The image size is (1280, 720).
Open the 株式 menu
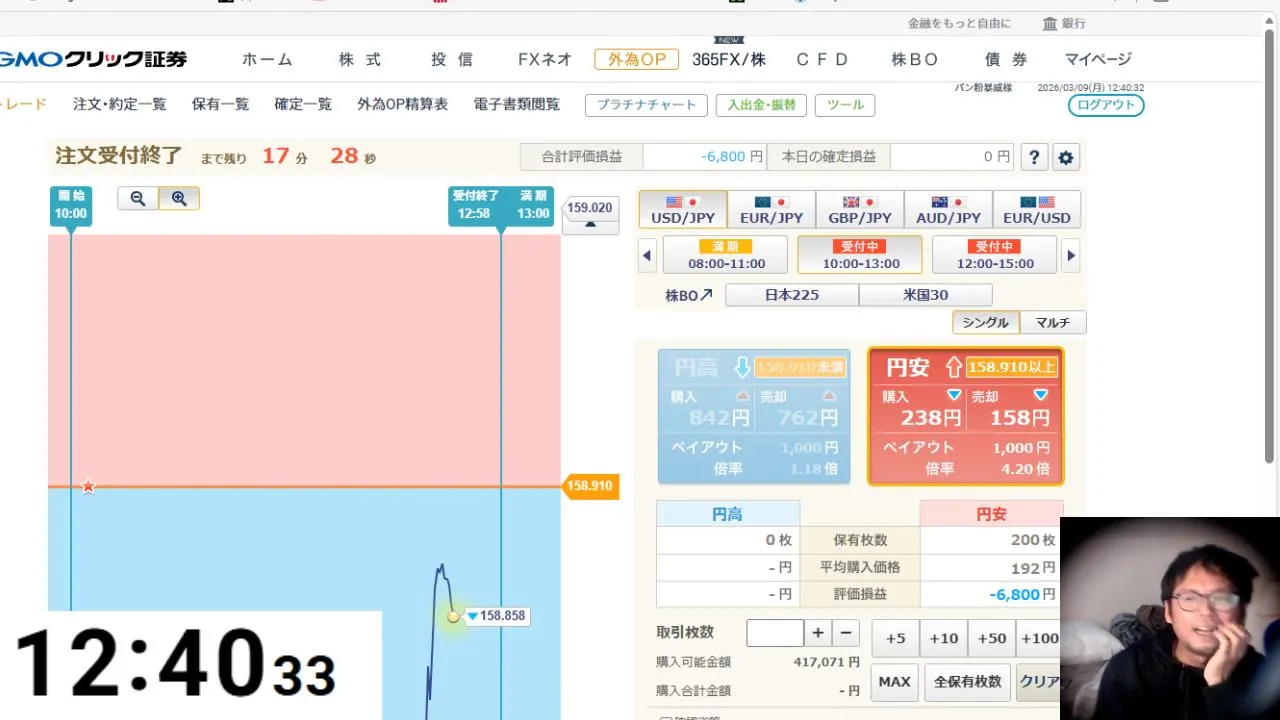[360, 59]
